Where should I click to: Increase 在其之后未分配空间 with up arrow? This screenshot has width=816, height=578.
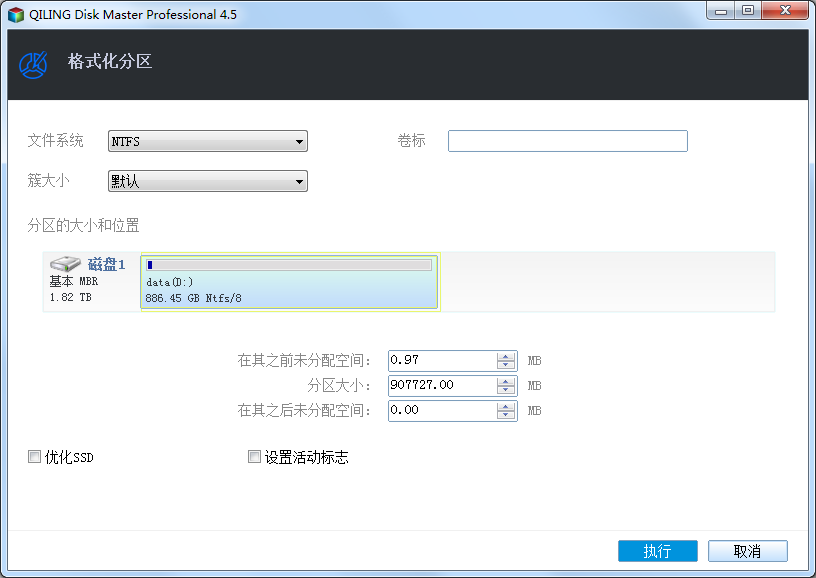[x=506, y=406]
